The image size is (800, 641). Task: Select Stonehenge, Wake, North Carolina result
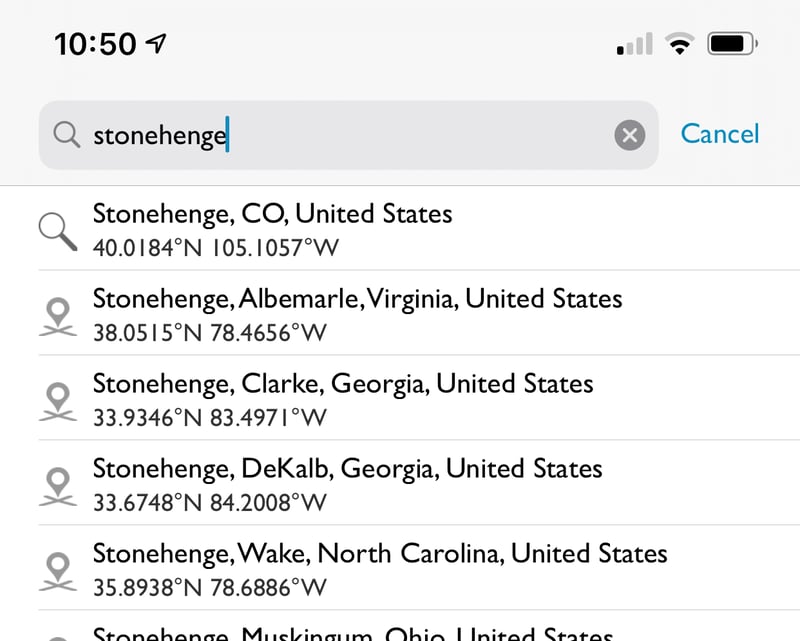click(x=380, y=554)
